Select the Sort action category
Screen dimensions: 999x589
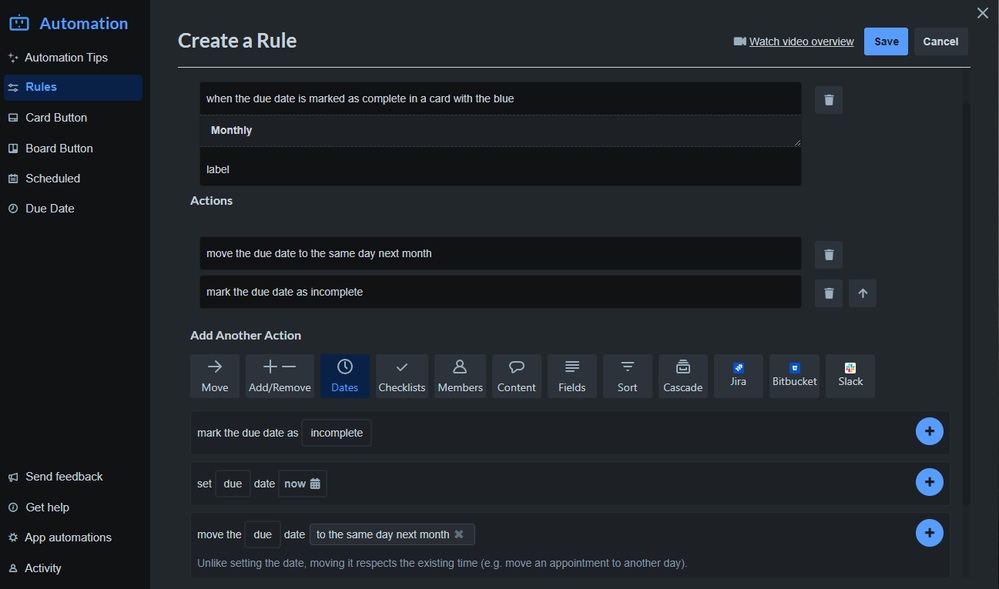tap(627, 375)
